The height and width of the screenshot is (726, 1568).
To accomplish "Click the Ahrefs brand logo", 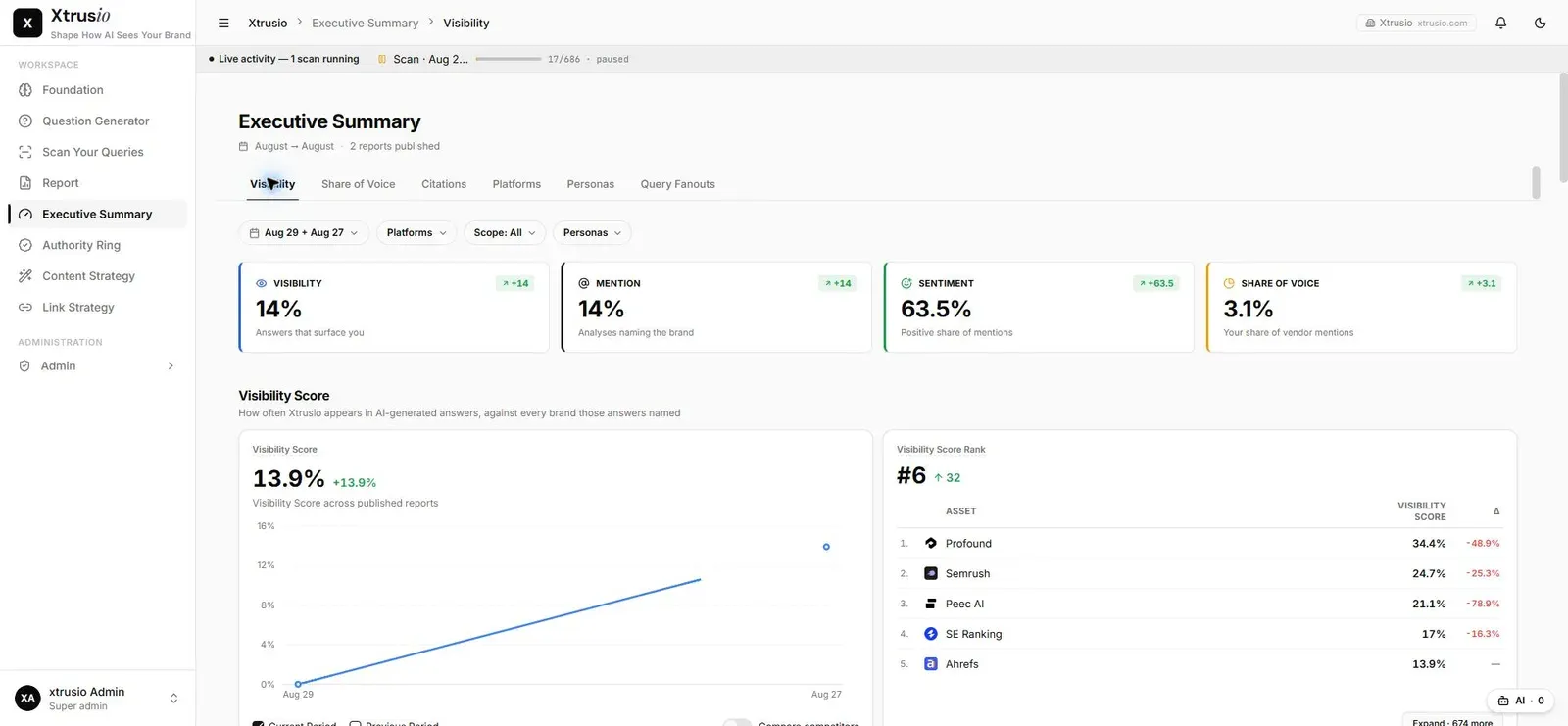I will [x=931, y=664].
